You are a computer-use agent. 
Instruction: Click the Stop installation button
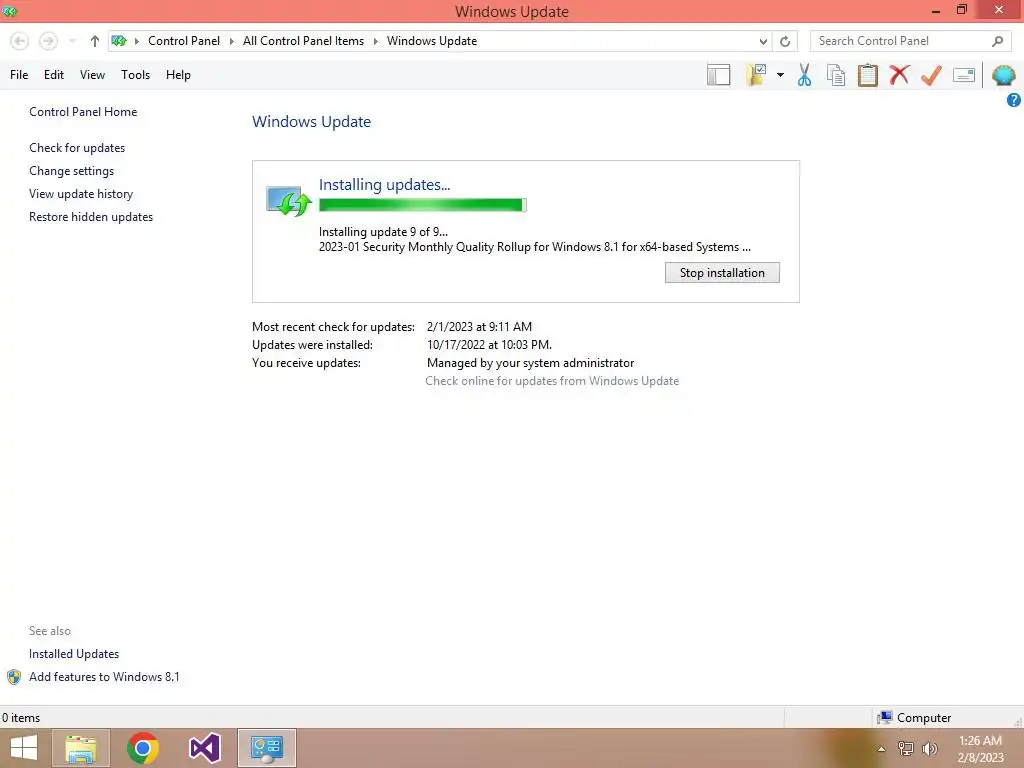[x=722, y=273]
